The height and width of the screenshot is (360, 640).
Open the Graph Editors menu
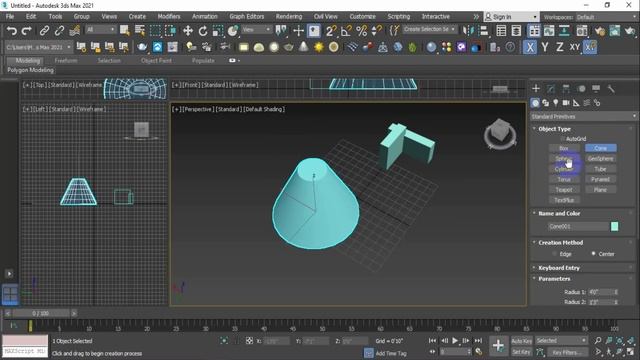(x=247, y=16)
